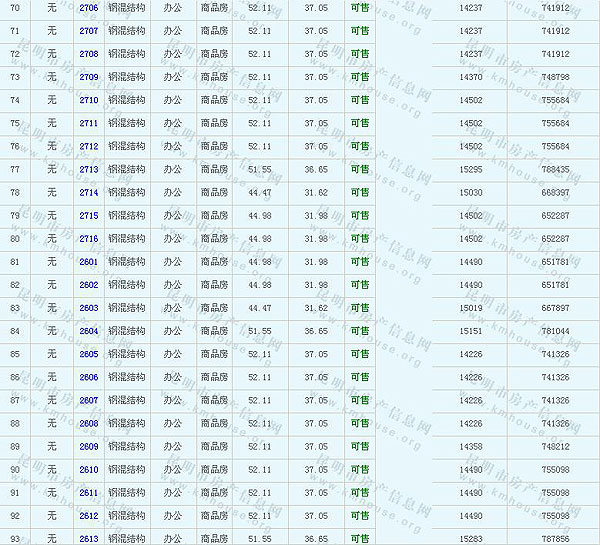Select room 2711 link
Viewport: 600px width, 545px height.
[x=89, y=123]
